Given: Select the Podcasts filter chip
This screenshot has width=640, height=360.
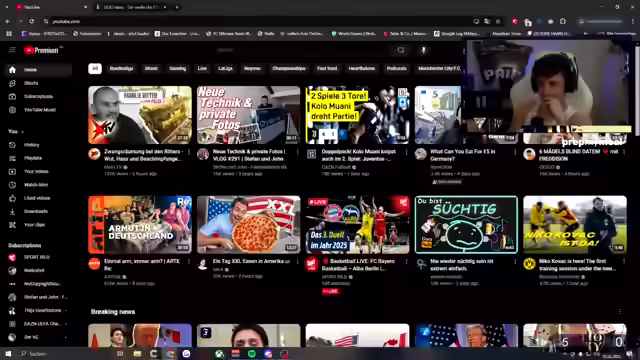Looking at the screenshot, I should pos(396,69).
